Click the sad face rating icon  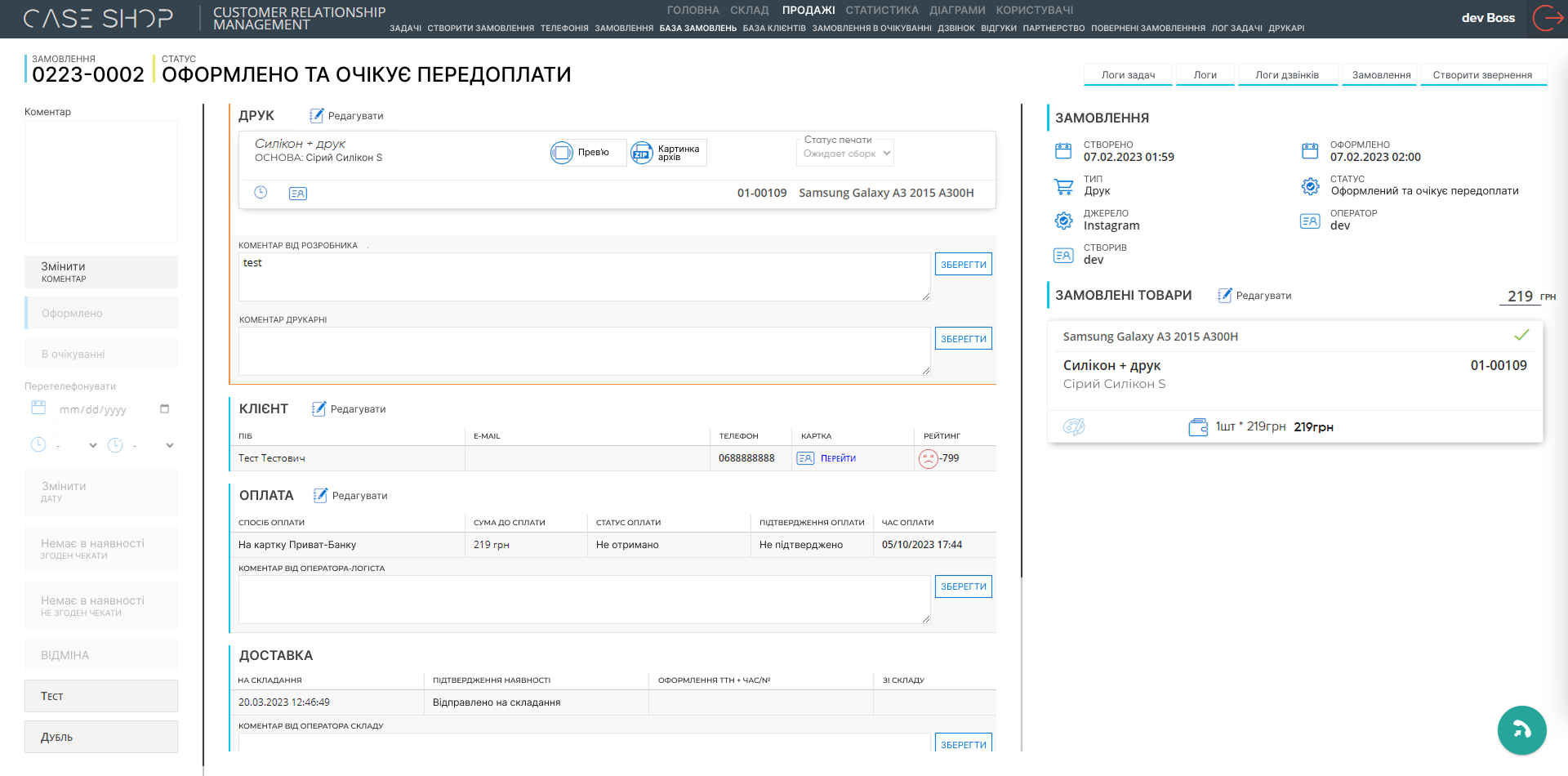(x=929, y=458)
